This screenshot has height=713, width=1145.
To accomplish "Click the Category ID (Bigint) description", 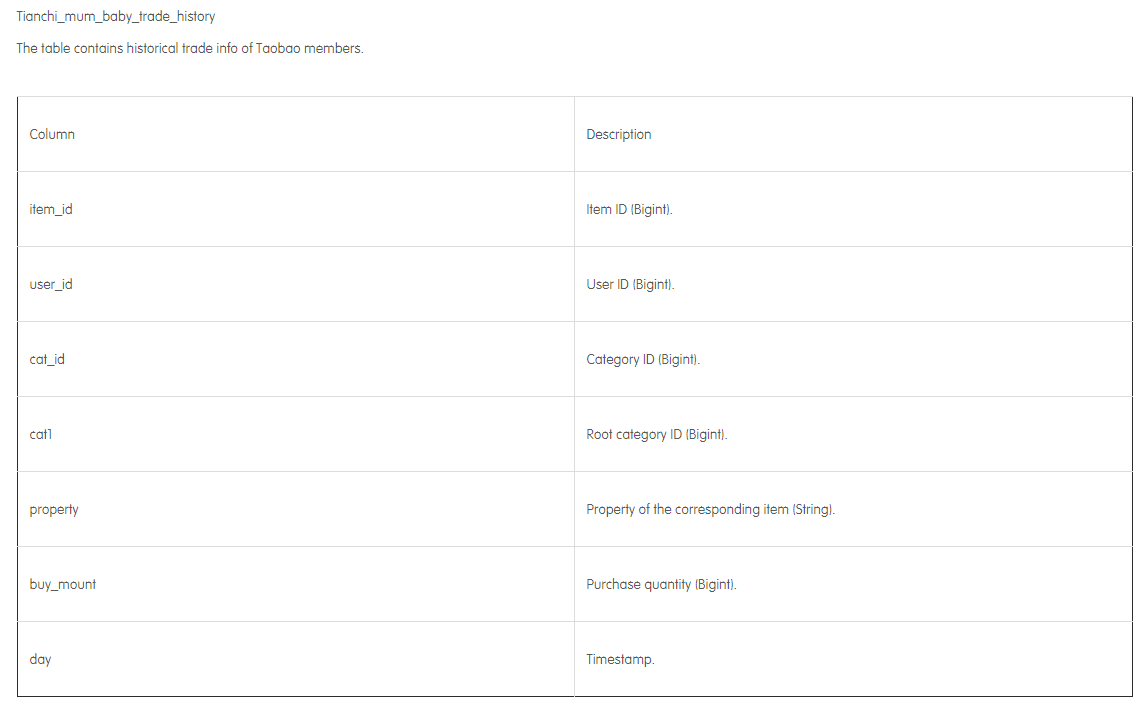I will (x=643, y=359).
